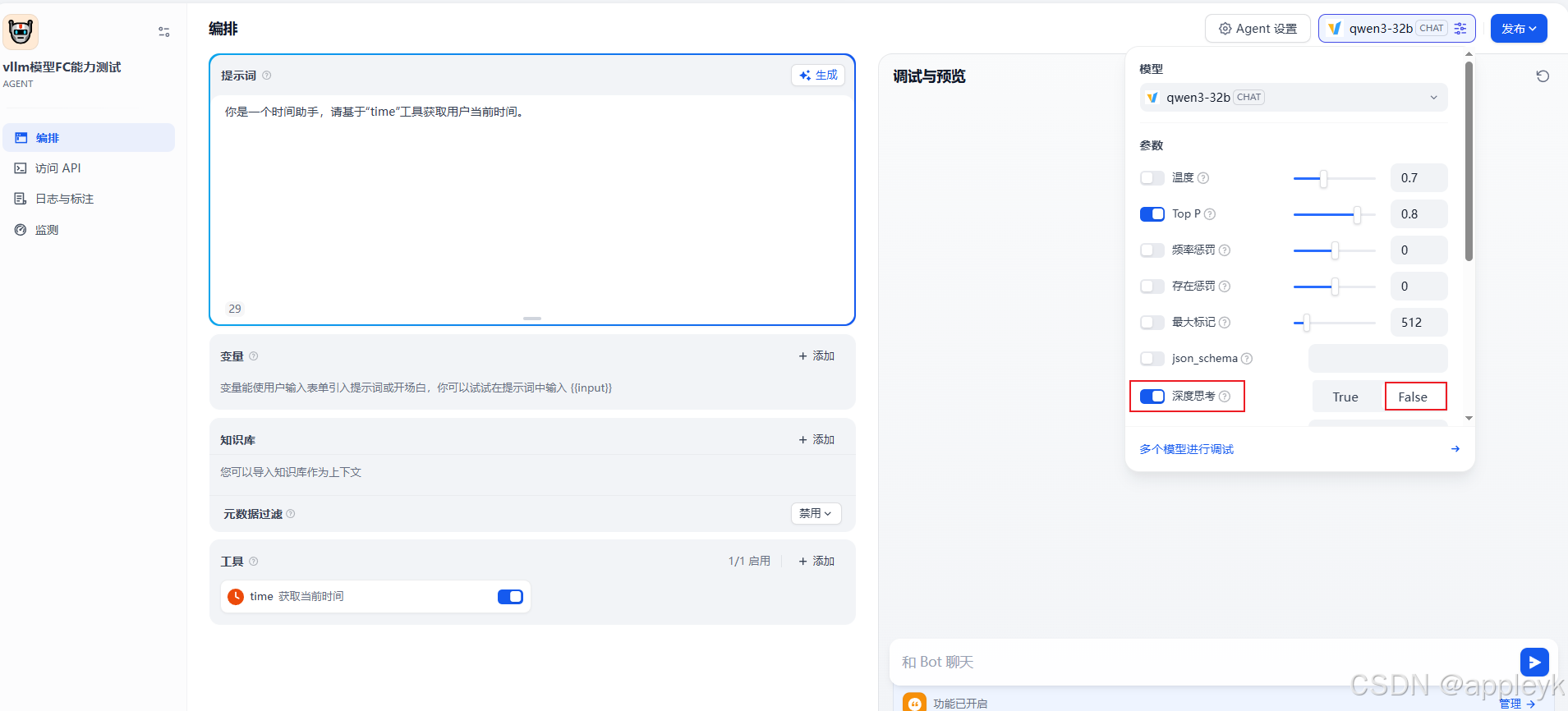Open 多个模型进行调试 link
Screen dimensions: 1568x711
tap(1186, 449)
